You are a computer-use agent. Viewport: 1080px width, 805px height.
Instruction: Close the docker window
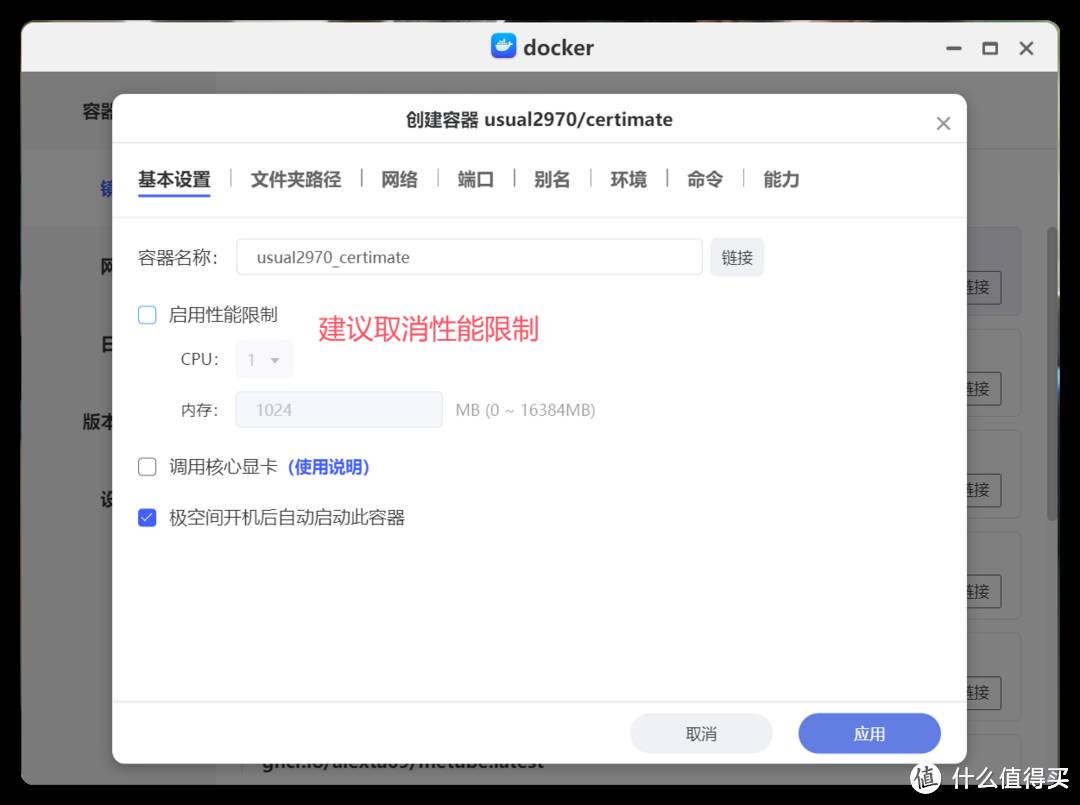[1026, 48]
